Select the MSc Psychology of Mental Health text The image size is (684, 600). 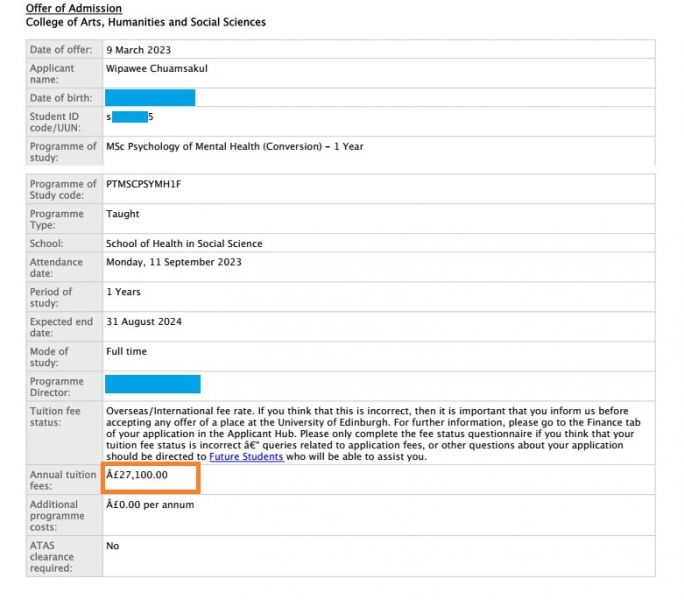click(234, 146)
